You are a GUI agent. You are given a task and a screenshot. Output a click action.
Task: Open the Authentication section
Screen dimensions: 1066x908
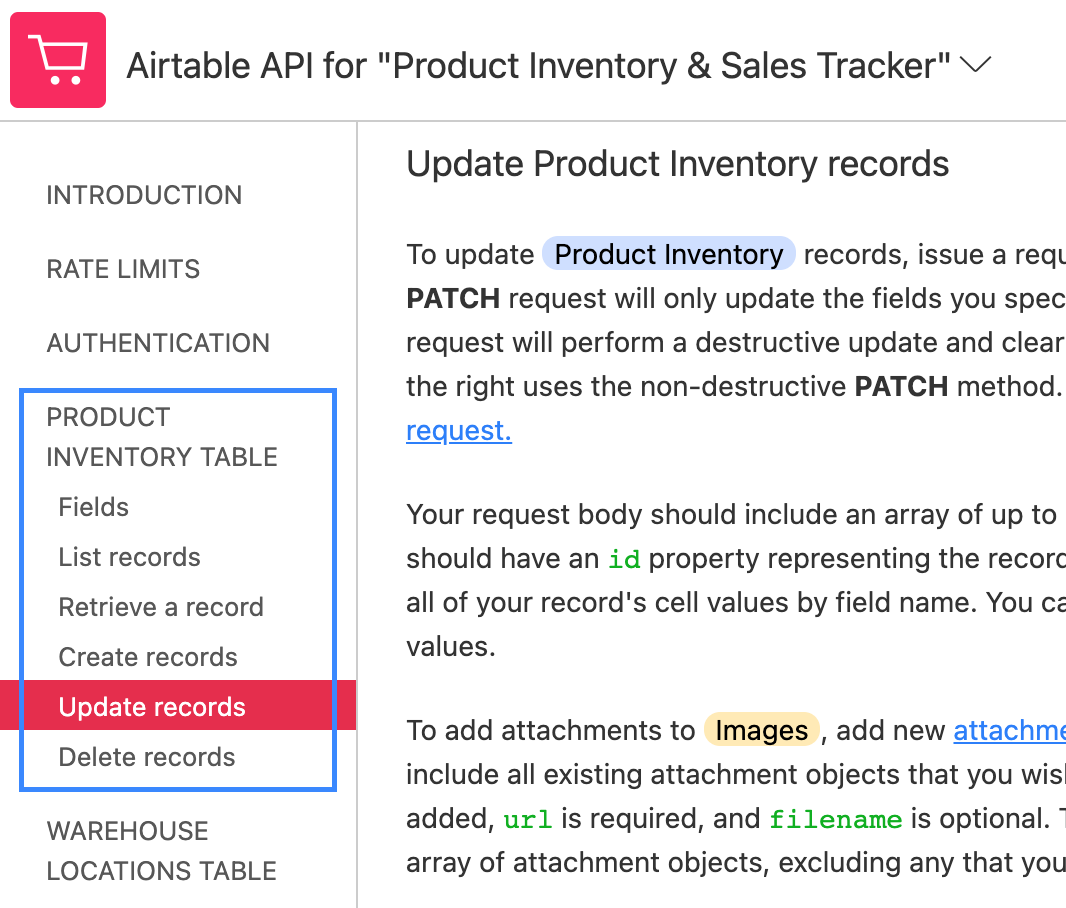tap(158, 343)
